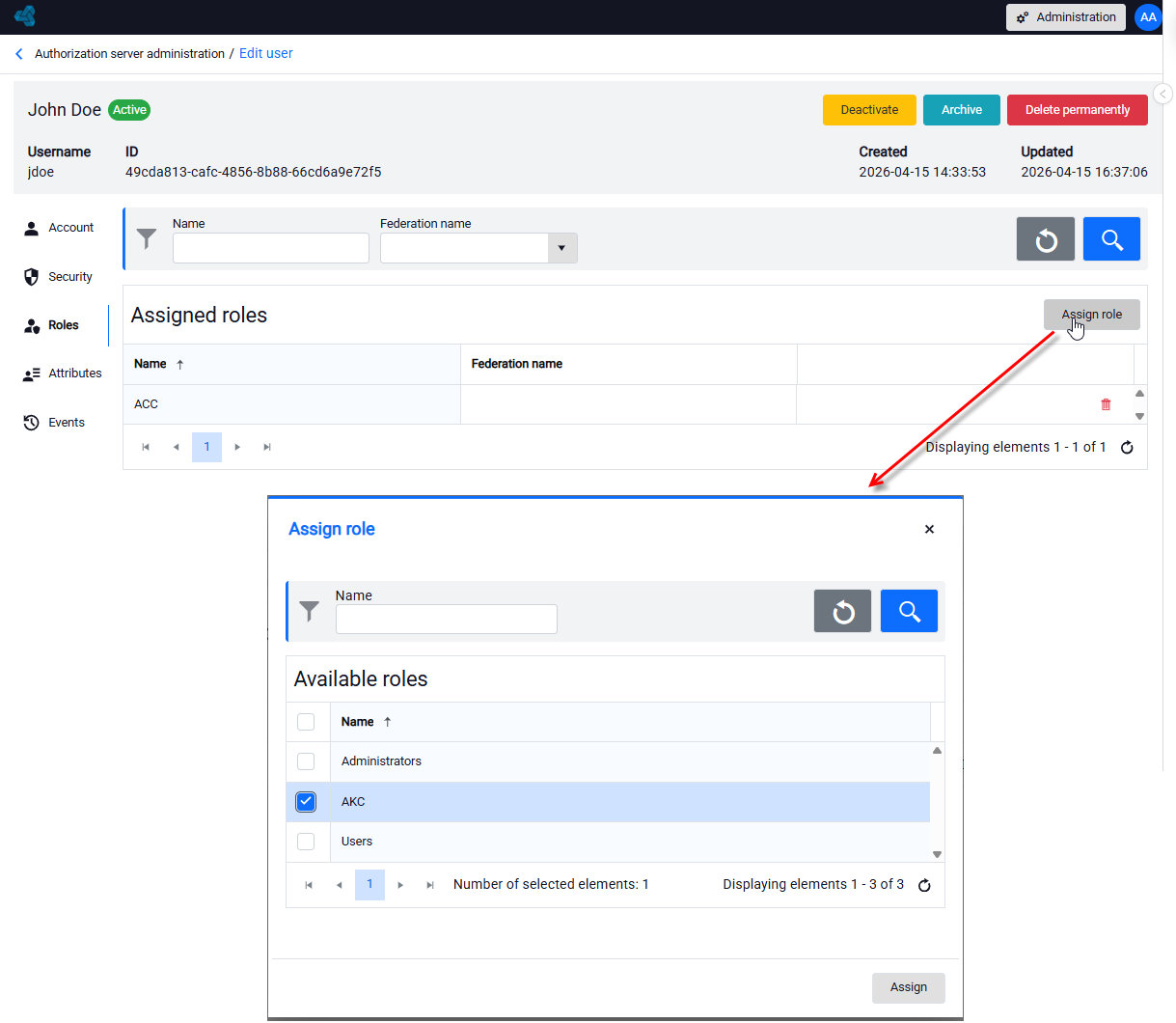
Task: Click the application logo in top bar
Action: pos(25,16)
